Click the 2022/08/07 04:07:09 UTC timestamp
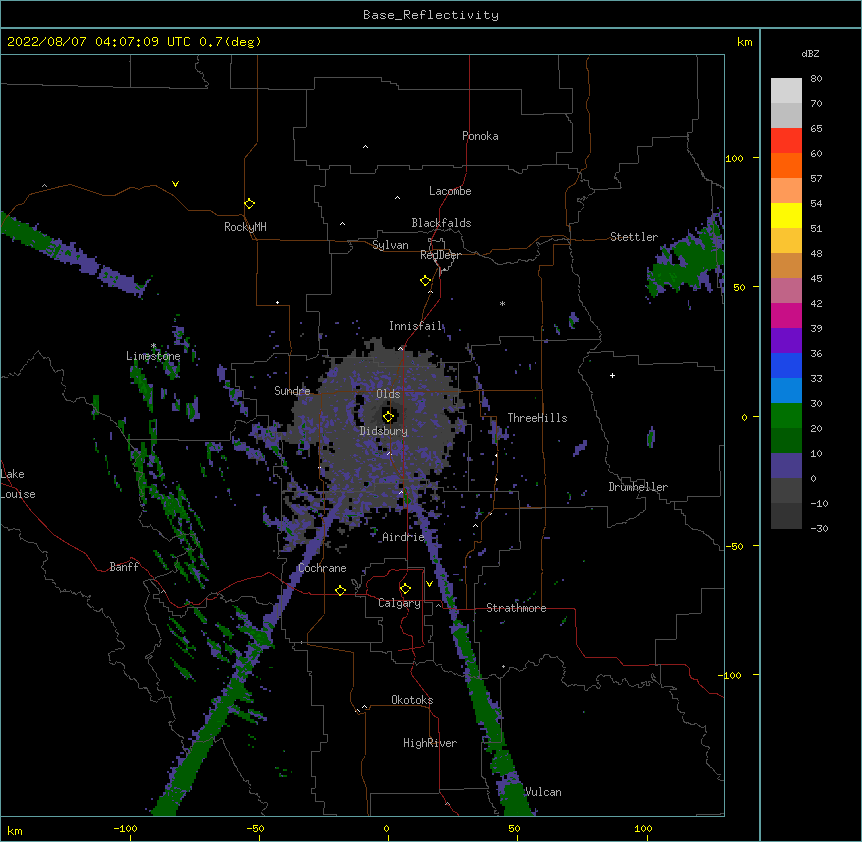 tap(99, 42)
